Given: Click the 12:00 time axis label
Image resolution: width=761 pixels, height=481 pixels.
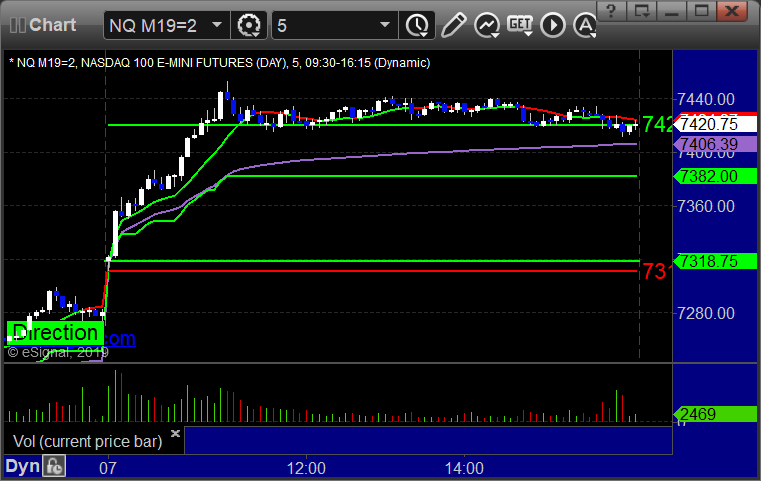Looking at the screenshot, I should (306, 468).
